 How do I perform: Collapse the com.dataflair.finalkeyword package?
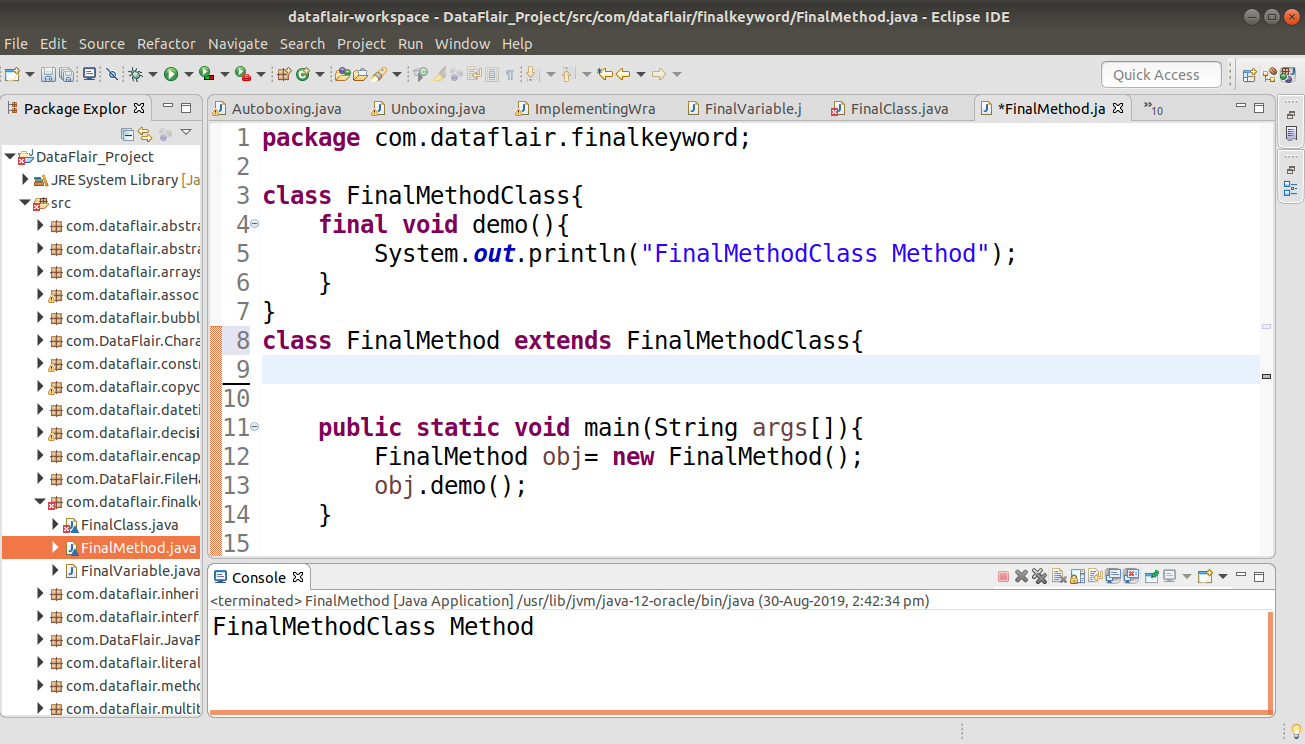pyautogui.click(x=39, y=501)
